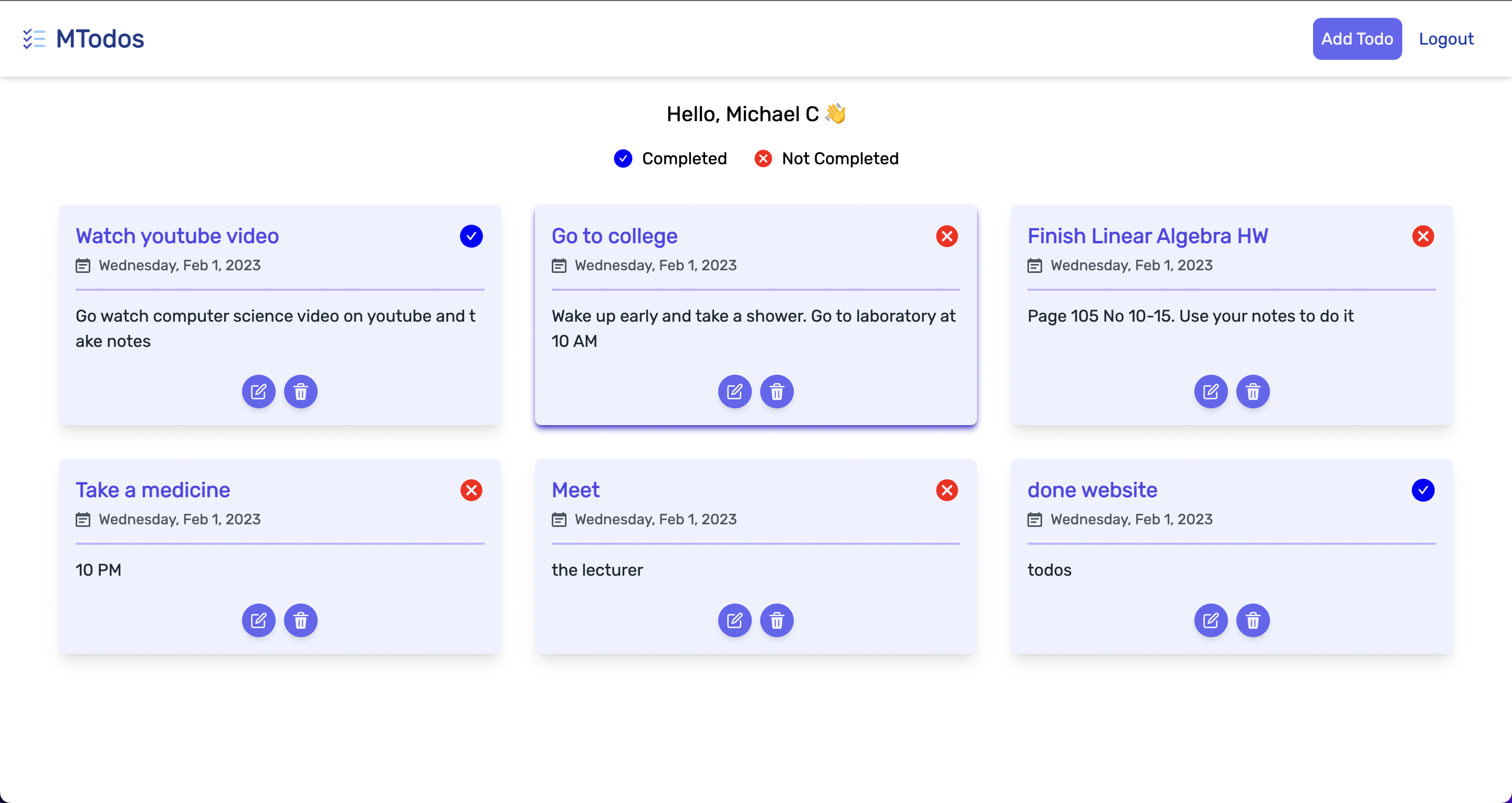Click description 'Go watch computer science video'
The width and height of the screenshot is (1512, 803).
276,329
